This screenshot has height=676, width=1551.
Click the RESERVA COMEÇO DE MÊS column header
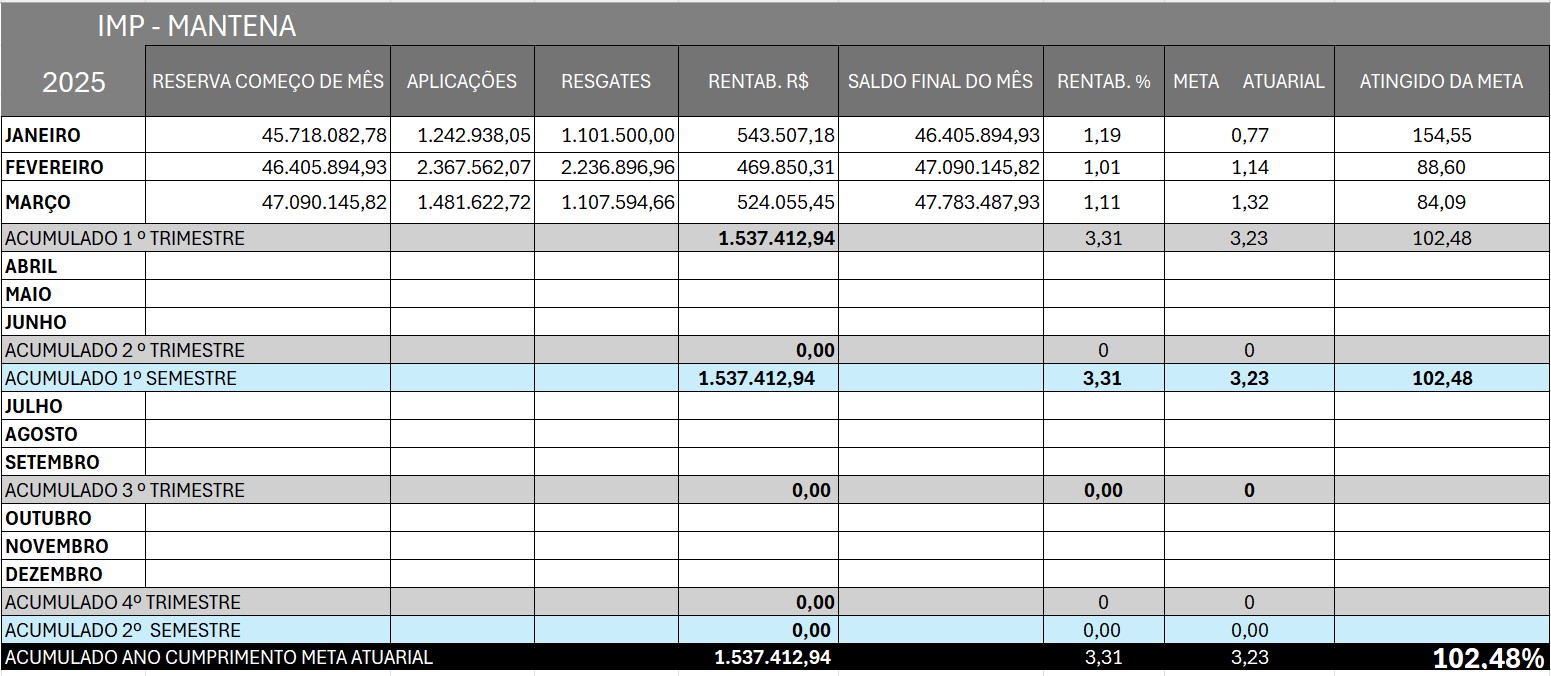[267, 82]
